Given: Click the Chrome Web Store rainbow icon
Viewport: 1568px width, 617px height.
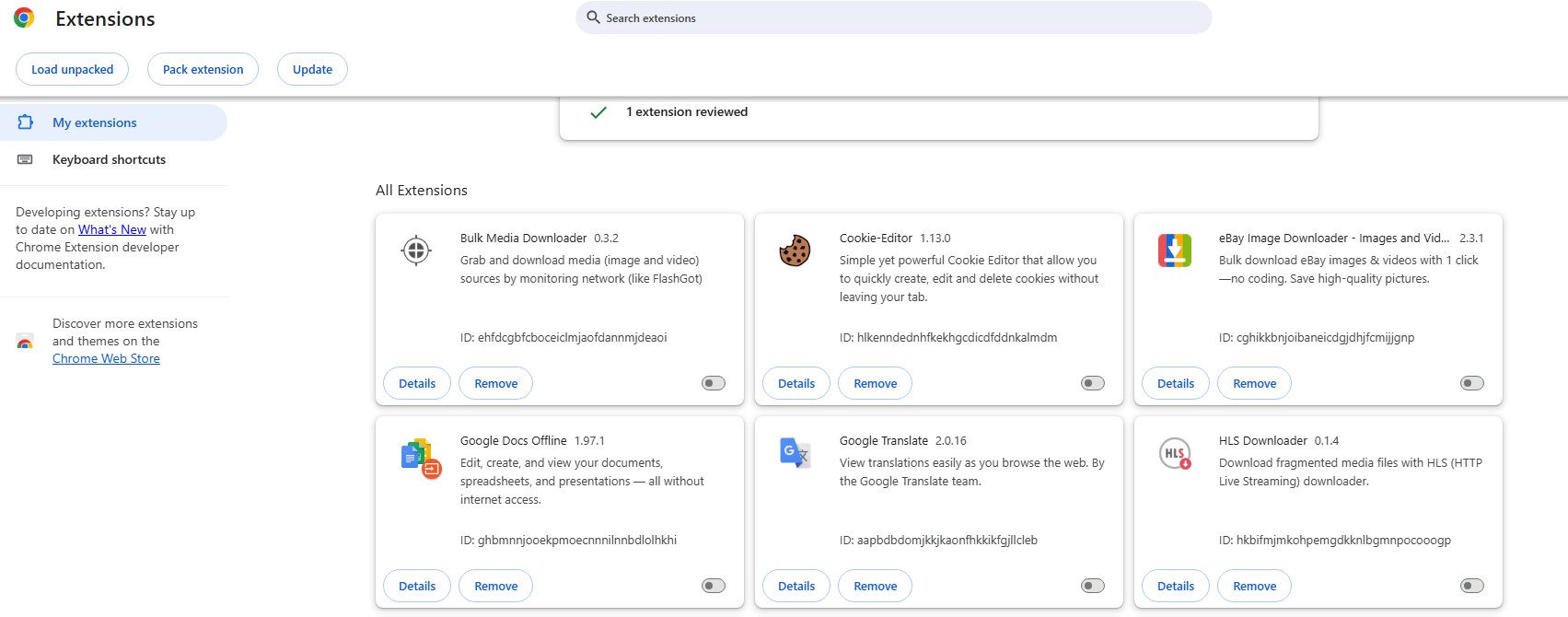Looking at the screenshot, I should (25, 342).
